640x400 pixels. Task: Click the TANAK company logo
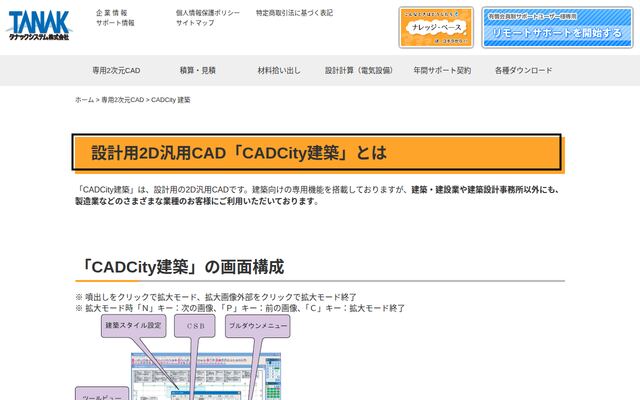click(39, 25)
